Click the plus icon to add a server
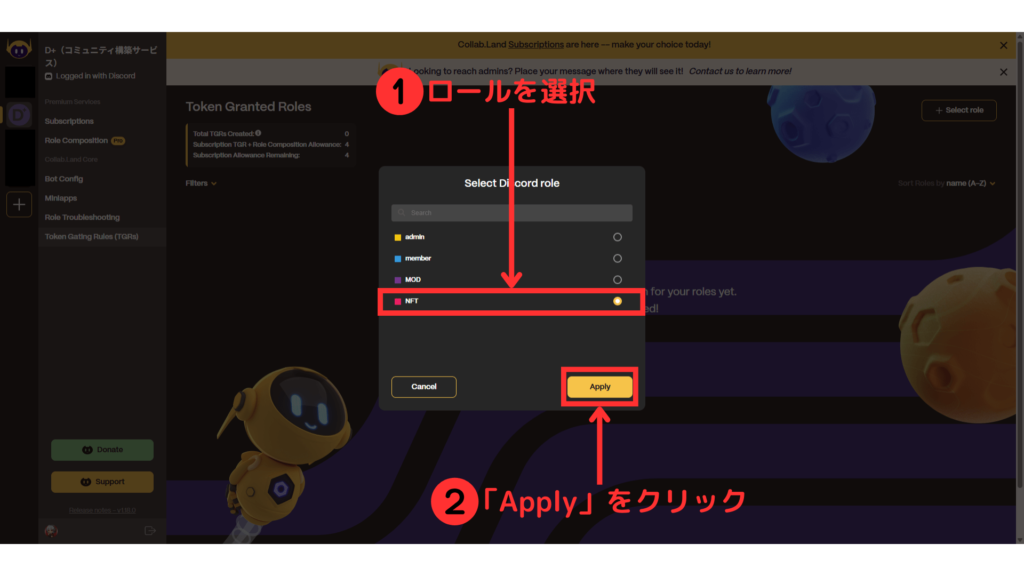 point(19,204)
